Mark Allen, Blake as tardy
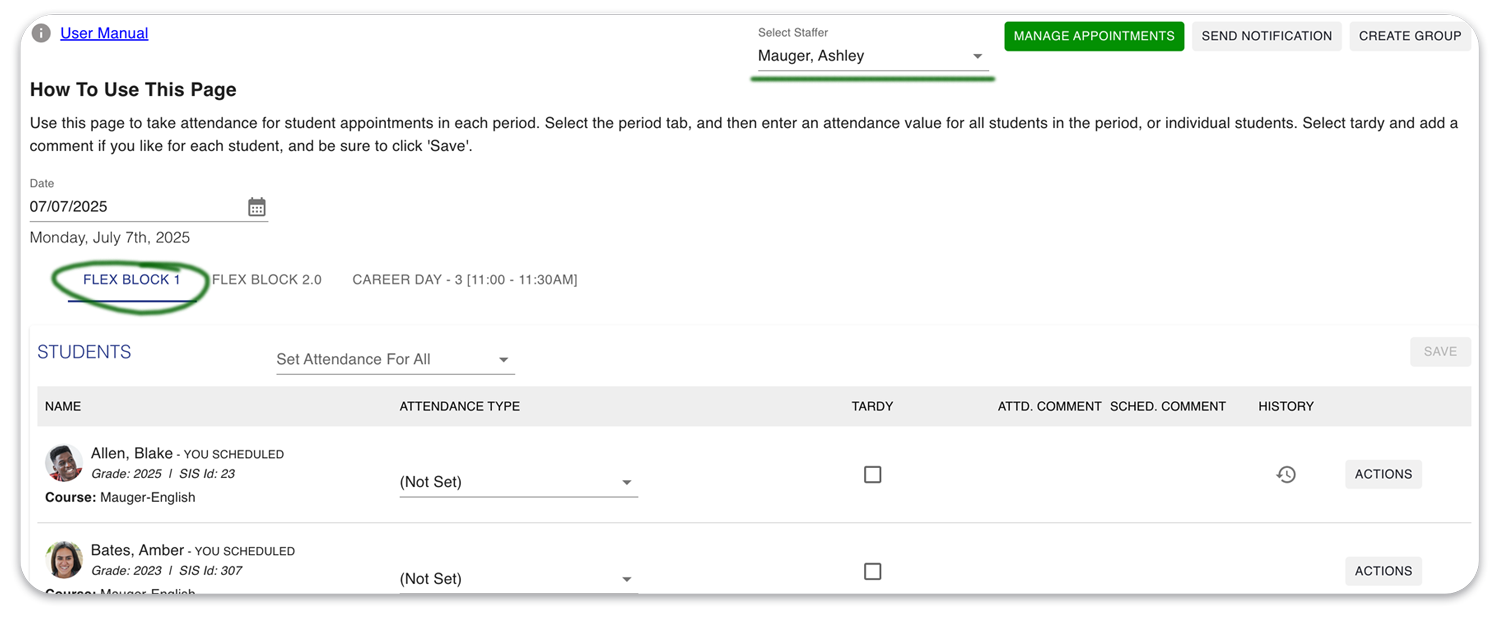This screenshot has height=619, width=1500. [x=873, y=474]
